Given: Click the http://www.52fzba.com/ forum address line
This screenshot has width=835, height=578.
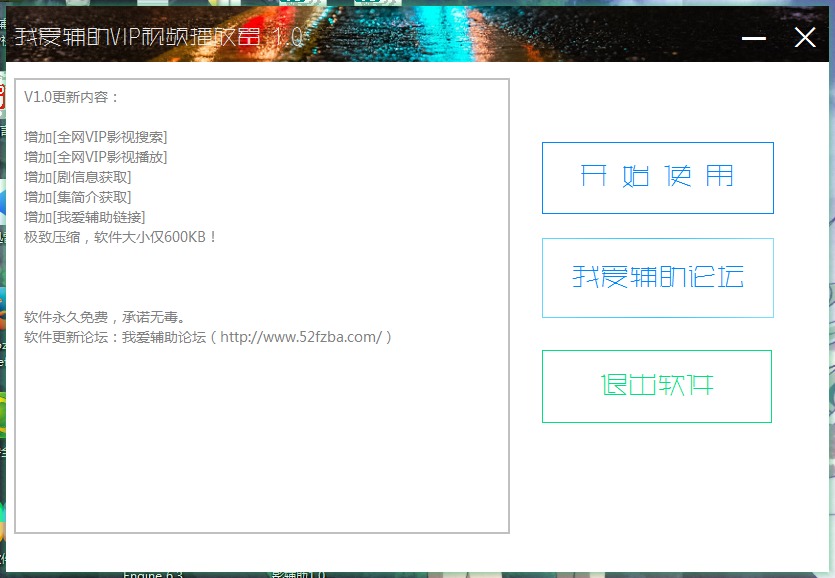Looking at the screenshot, I should [x=208, y=337].
